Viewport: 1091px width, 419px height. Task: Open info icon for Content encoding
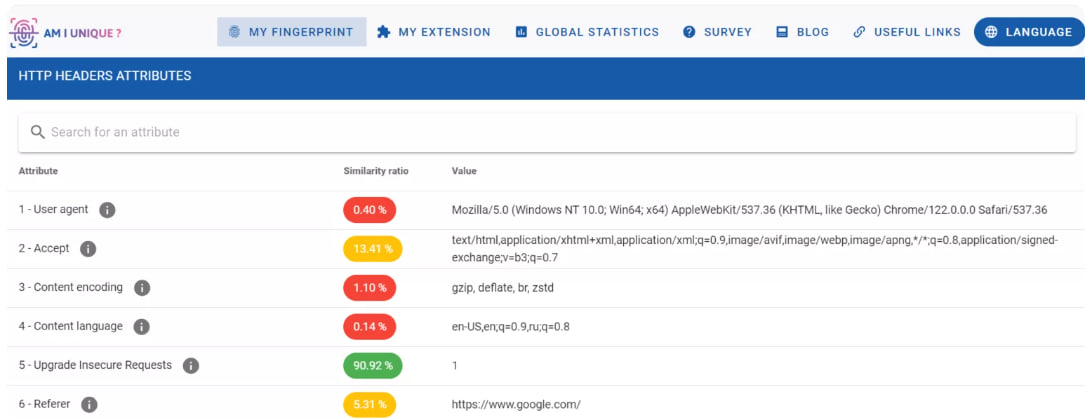[142, 288]
